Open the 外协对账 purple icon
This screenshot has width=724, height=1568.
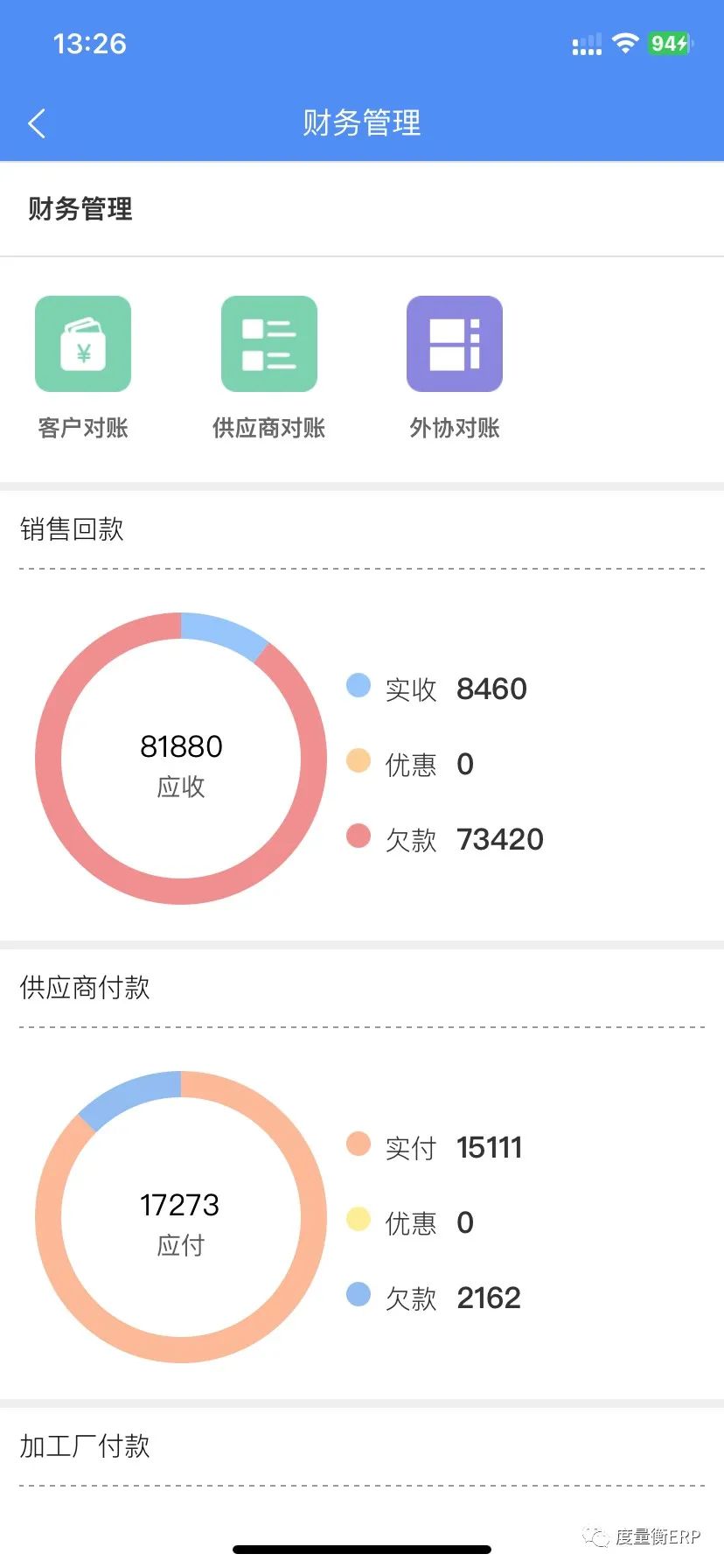point(455,344)
